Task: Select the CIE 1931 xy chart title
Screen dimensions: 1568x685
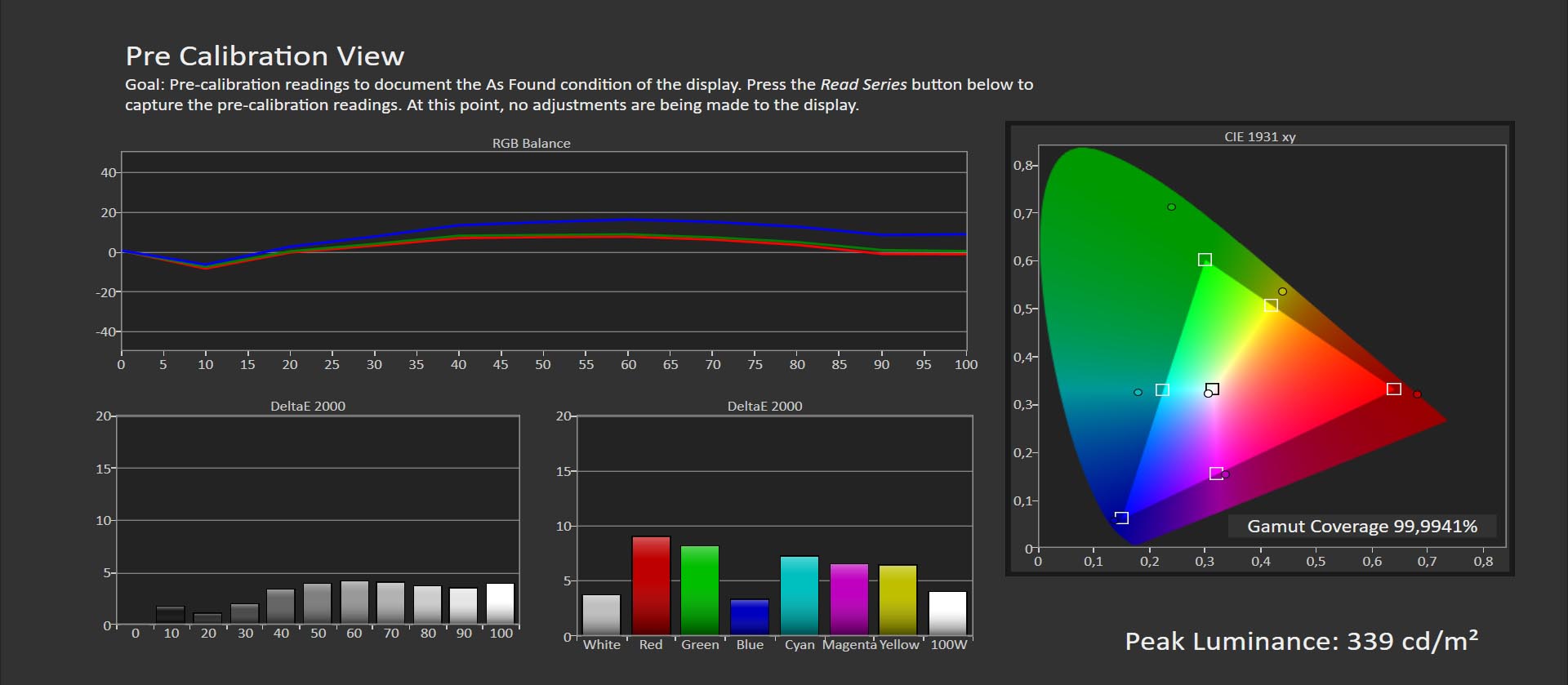Action: (1259, 136)
